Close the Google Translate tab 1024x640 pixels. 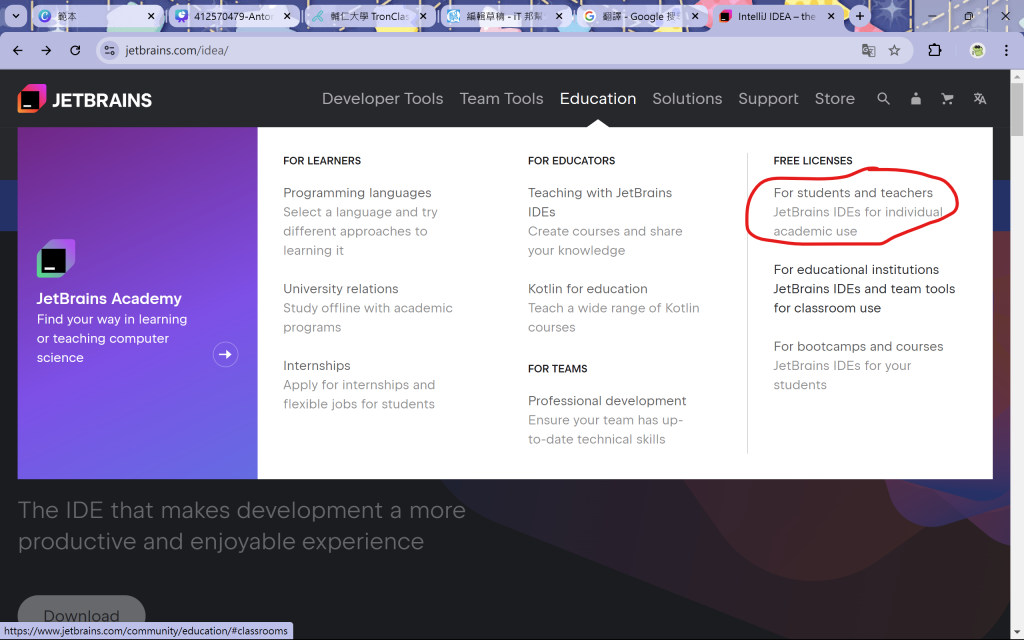pyautogui.click(x=695, y=16)
